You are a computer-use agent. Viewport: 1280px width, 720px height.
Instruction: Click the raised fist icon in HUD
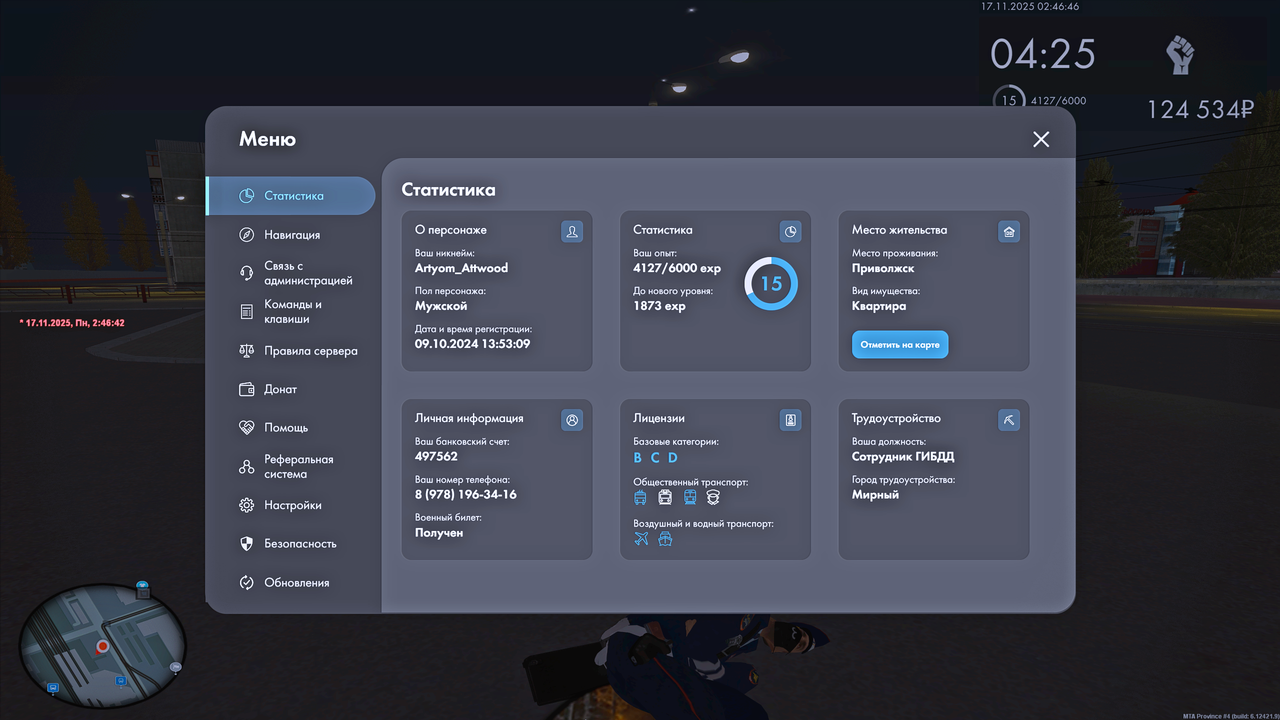pyautogui.click(x=1180, y=54)
